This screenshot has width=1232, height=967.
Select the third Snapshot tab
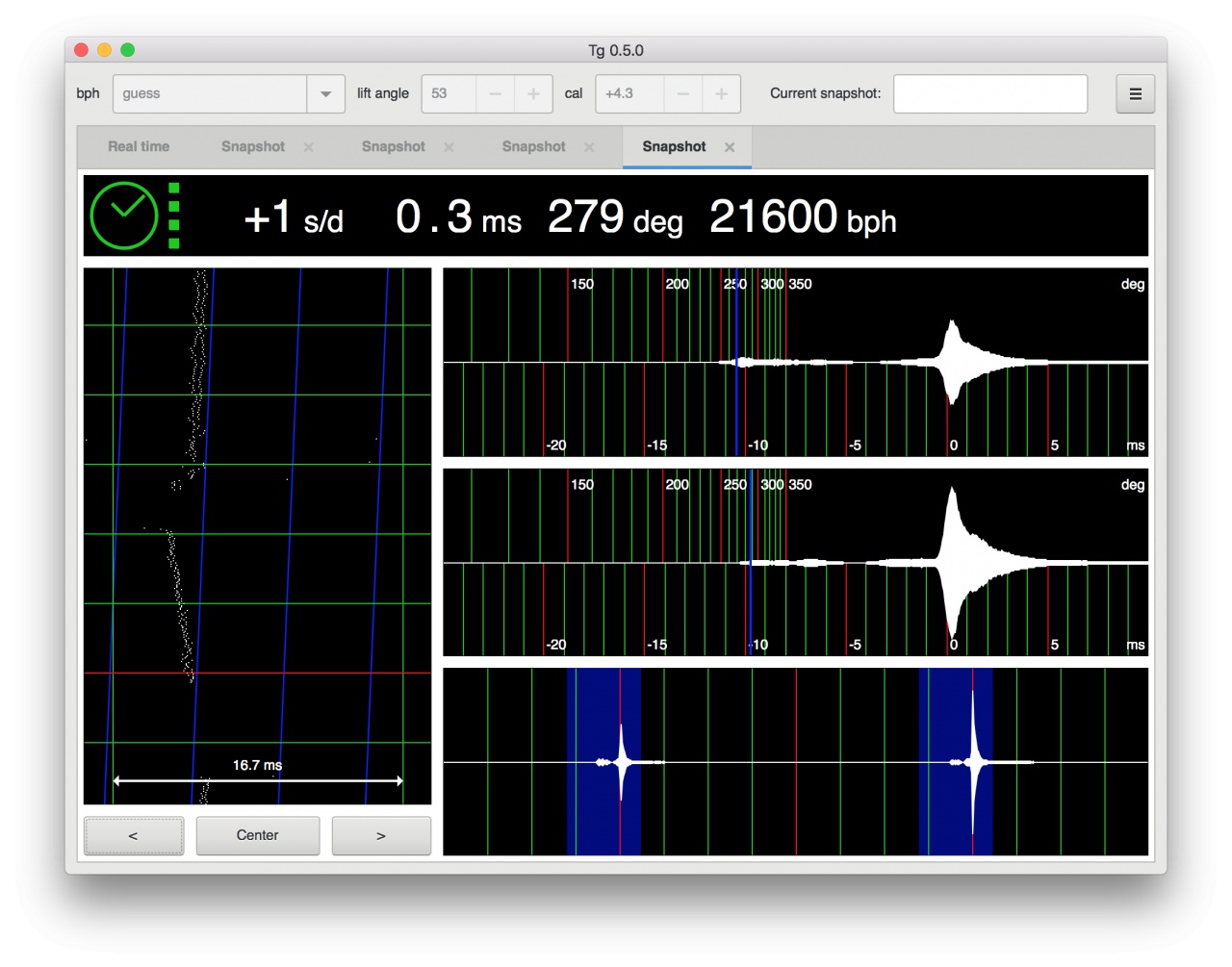pos(533,147)
